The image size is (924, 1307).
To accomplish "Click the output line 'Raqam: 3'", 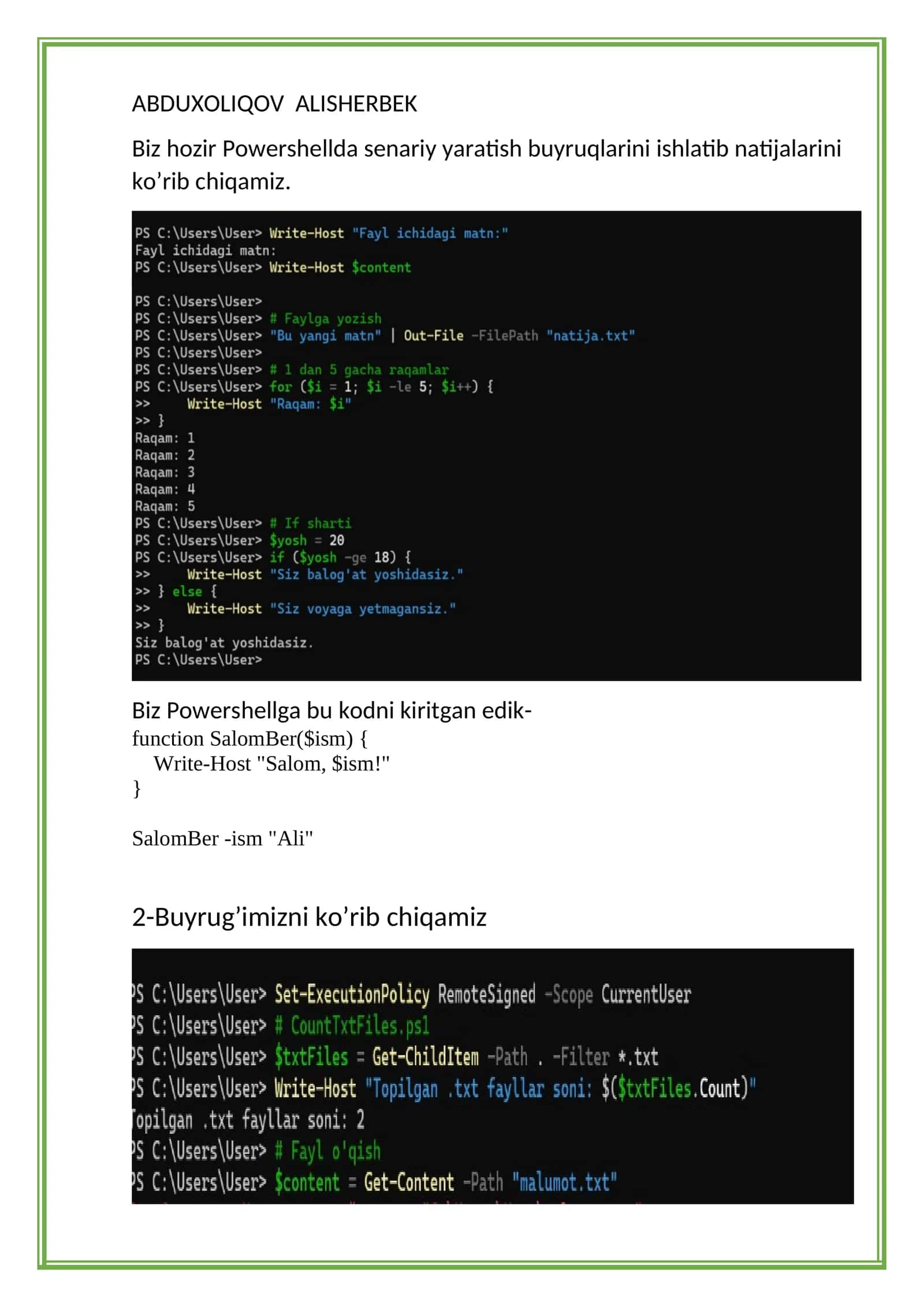I will [165, 472].
